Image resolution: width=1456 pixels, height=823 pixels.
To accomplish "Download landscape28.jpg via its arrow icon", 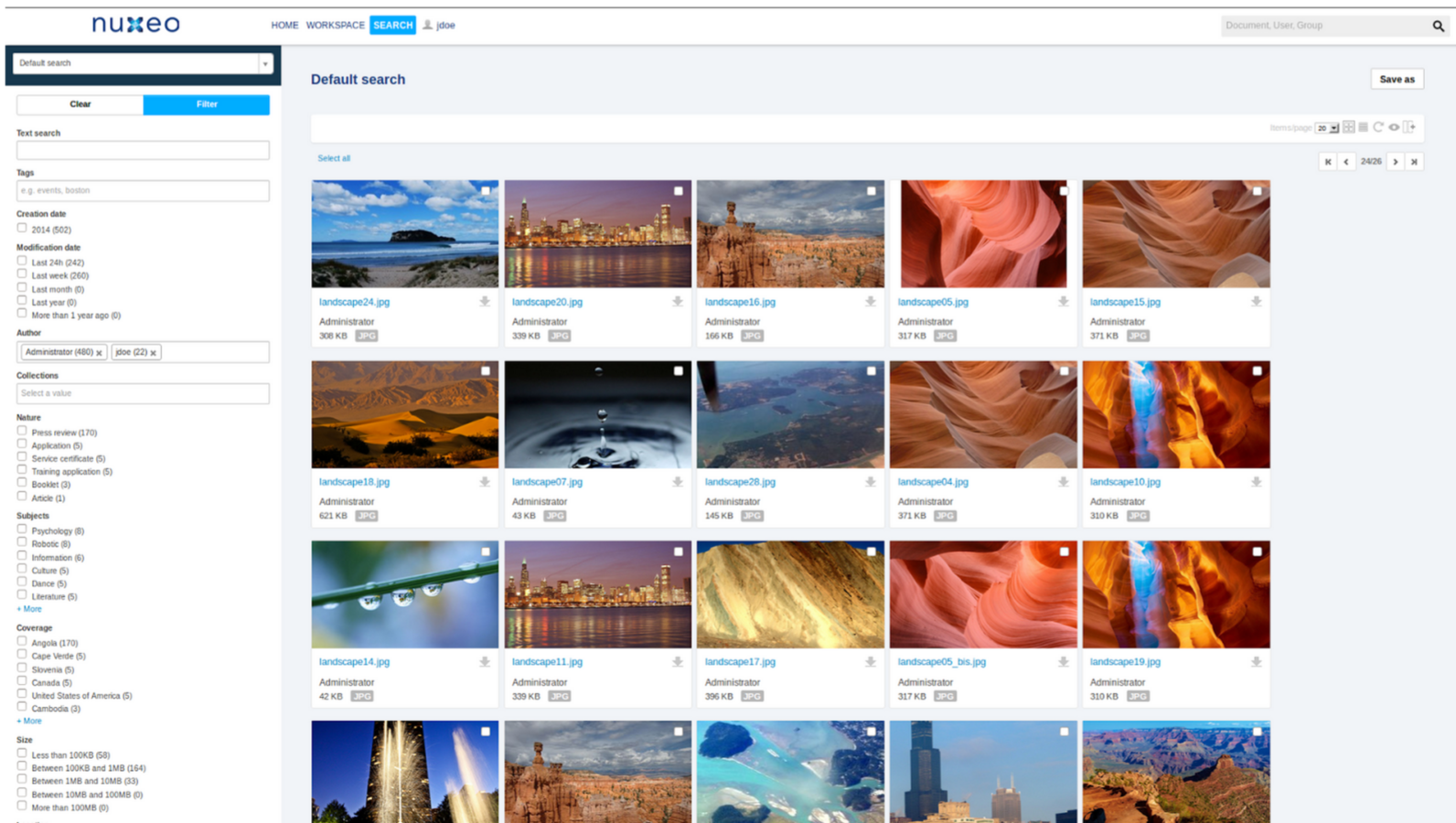I will [871, 482].
